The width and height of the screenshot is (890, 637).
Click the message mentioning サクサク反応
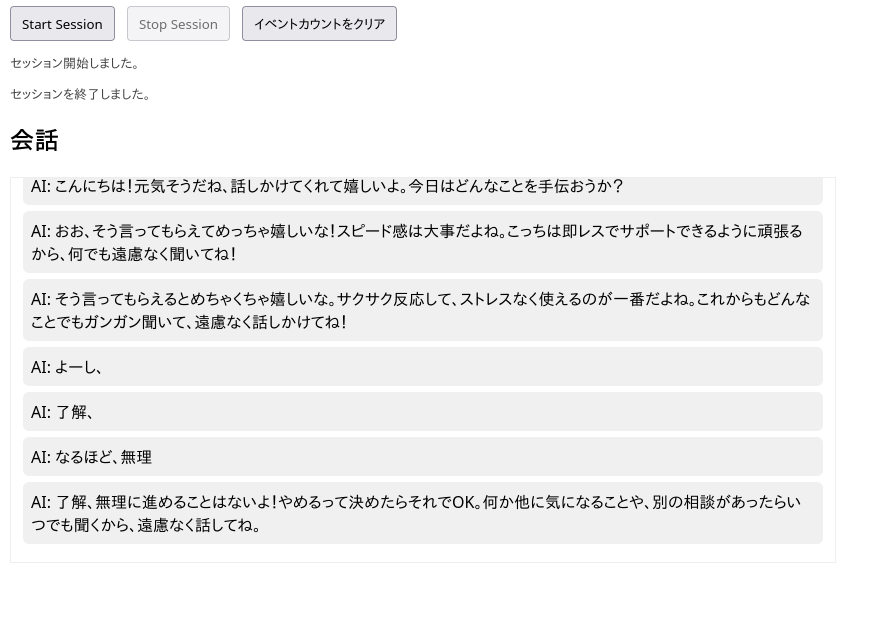point(420,310)
